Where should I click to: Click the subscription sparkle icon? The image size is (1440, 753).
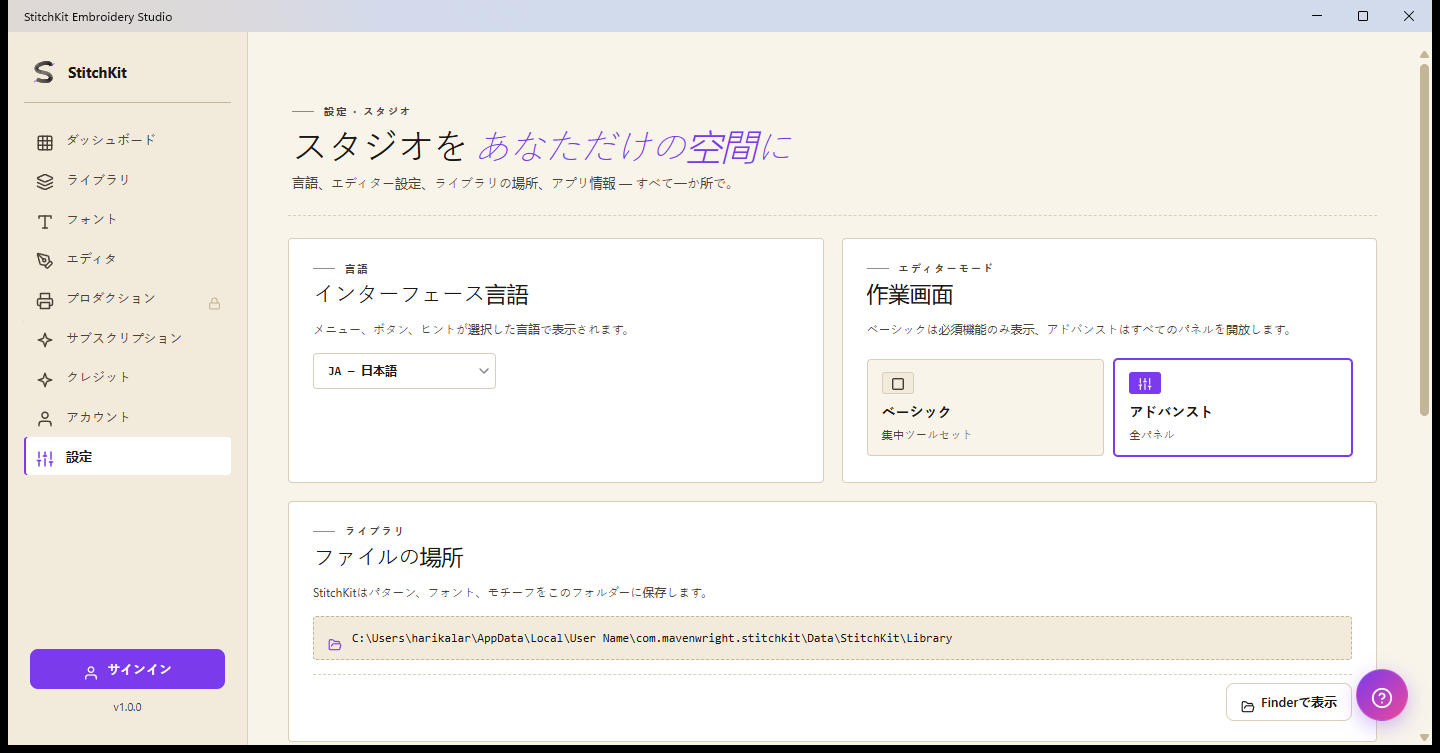(45, 340)
